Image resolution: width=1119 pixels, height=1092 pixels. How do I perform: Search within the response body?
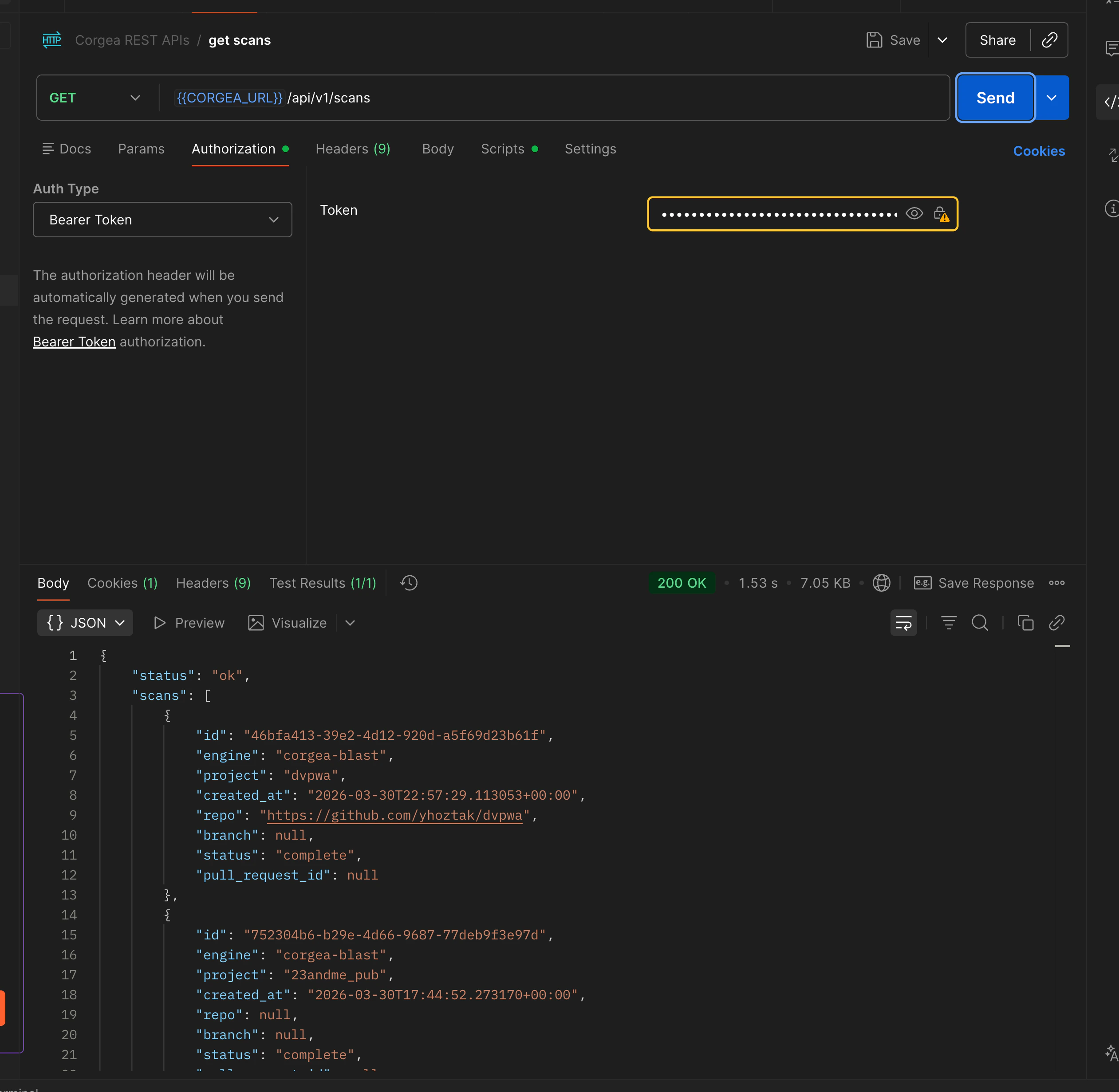click(x=980, y=623)
